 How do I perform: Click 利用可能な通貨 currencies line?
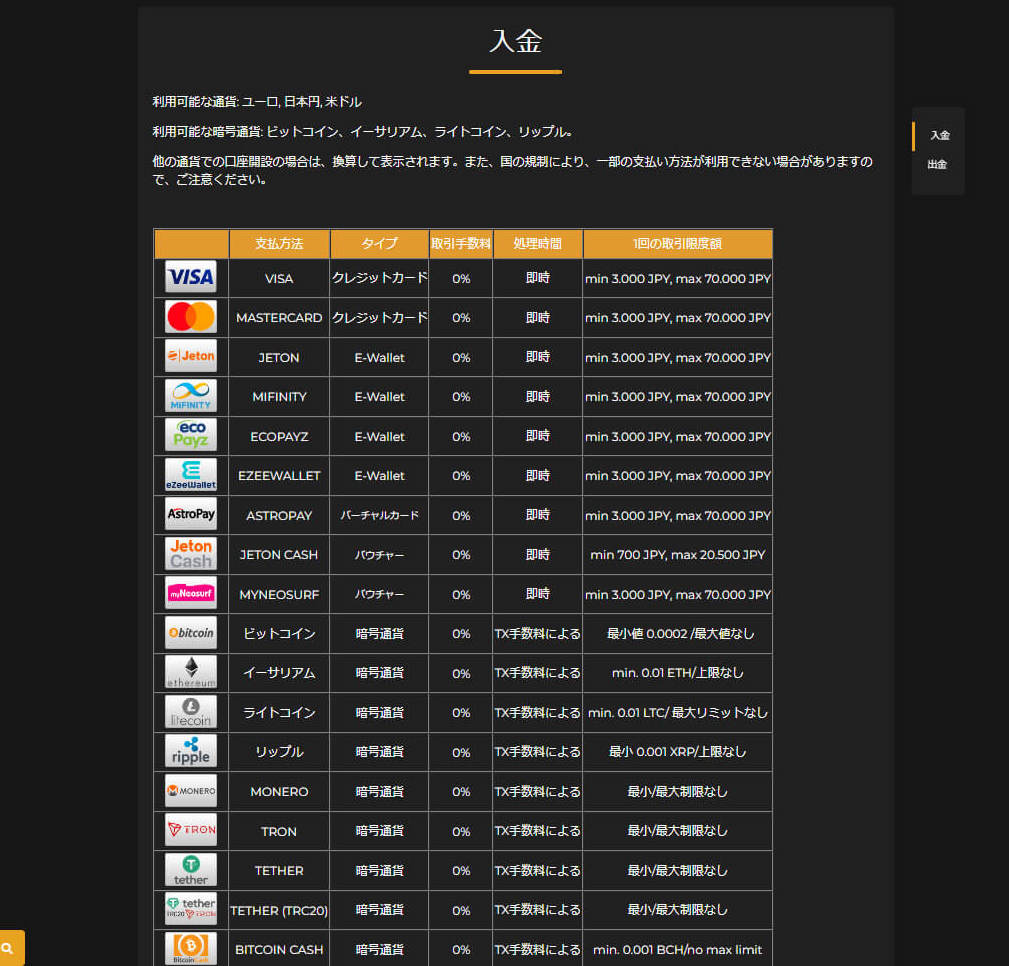coord(257,102)
